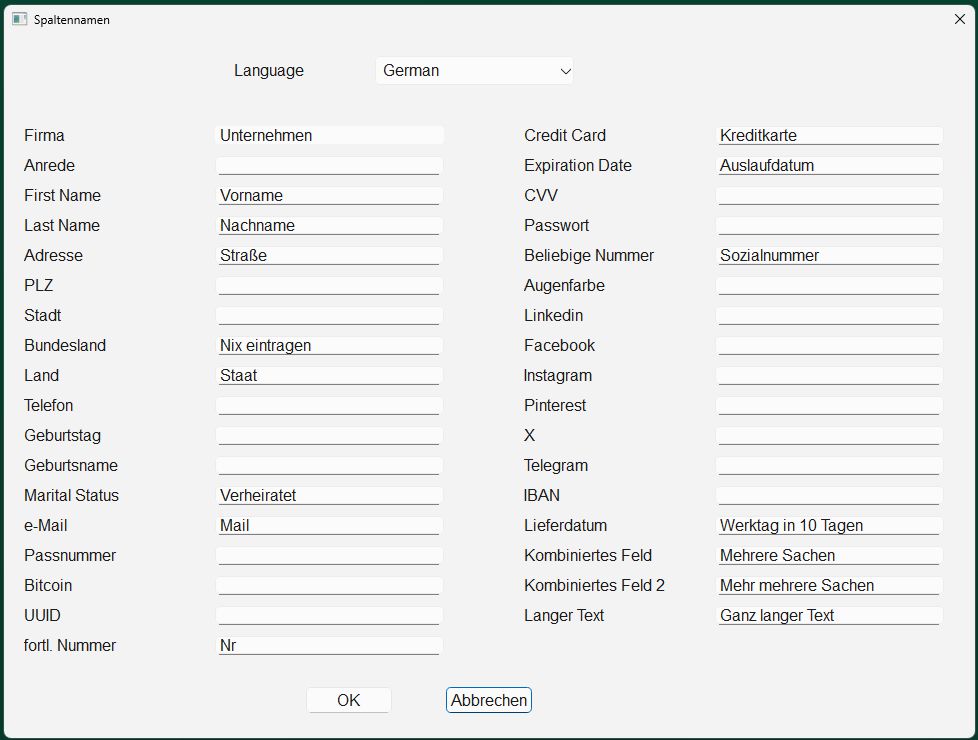Click the empty Linkedin input field

tap(829, 315)
